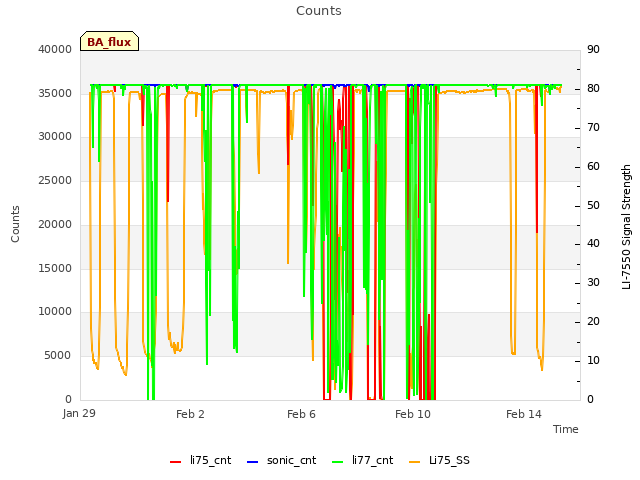Click the '20000' left axis label
The width and height of the screenshot is (640, 480).
(x=55, y=224)
